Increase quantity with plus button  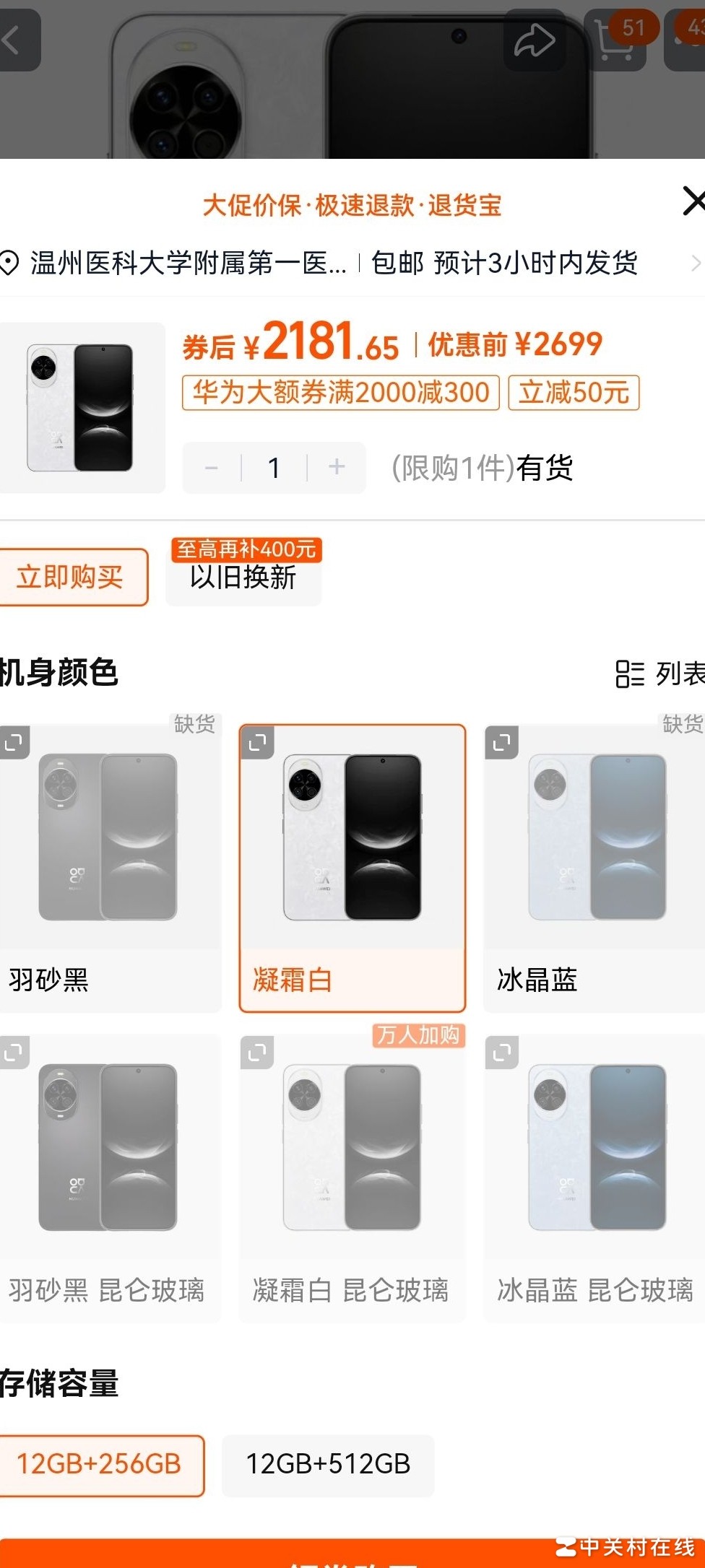click(337, 468)
